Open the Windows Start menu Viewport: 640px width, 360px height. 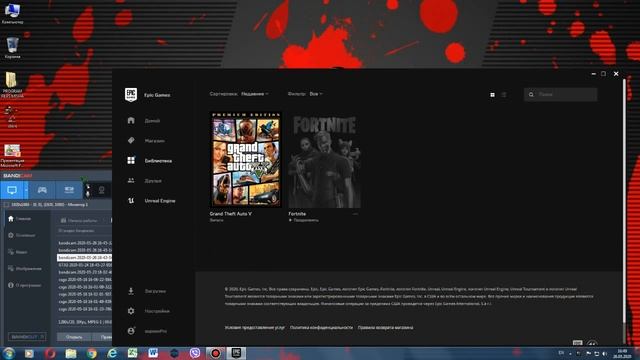pos(9,353)
